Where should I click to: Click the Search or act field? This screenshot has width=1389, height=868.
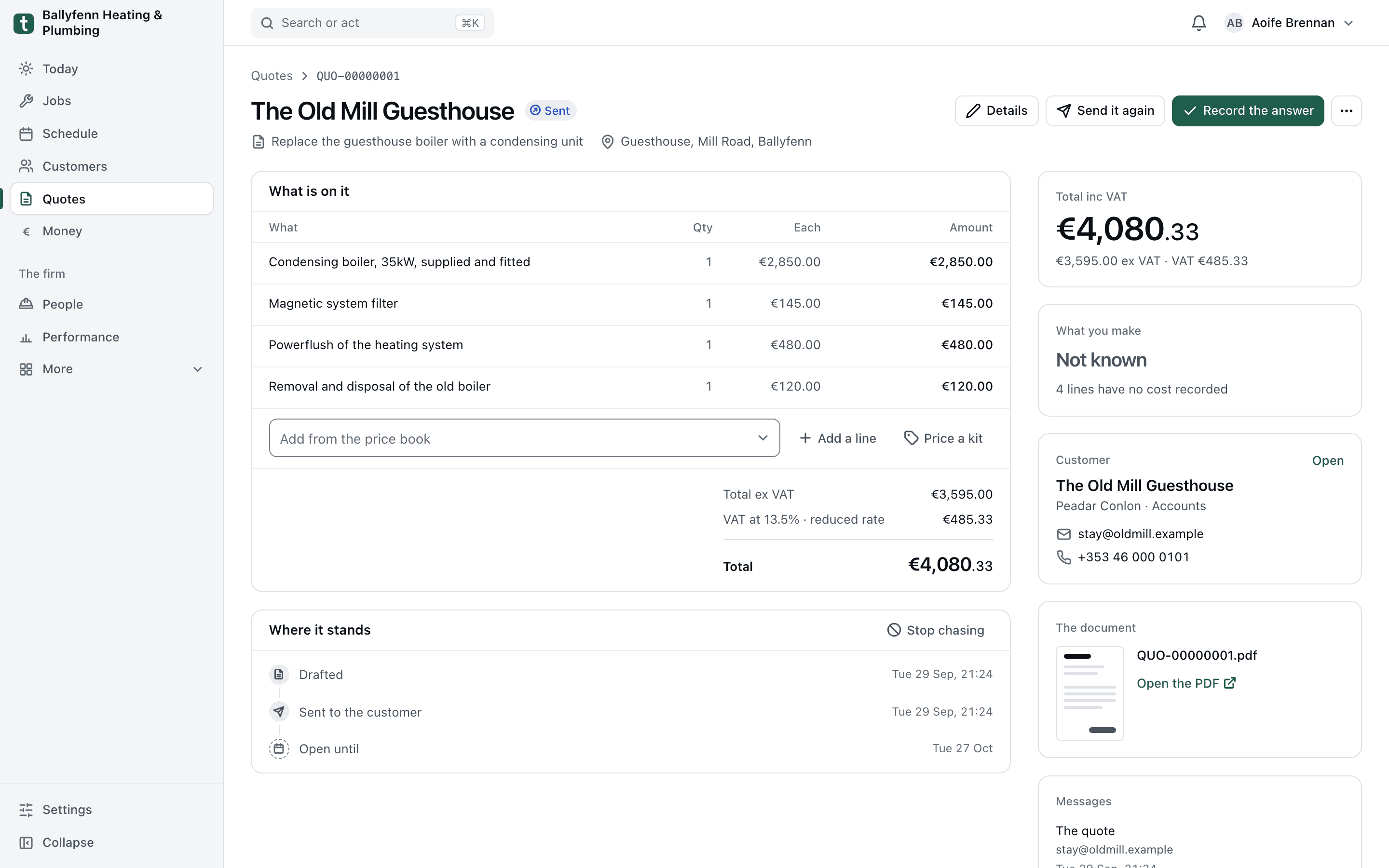point(372,23)
